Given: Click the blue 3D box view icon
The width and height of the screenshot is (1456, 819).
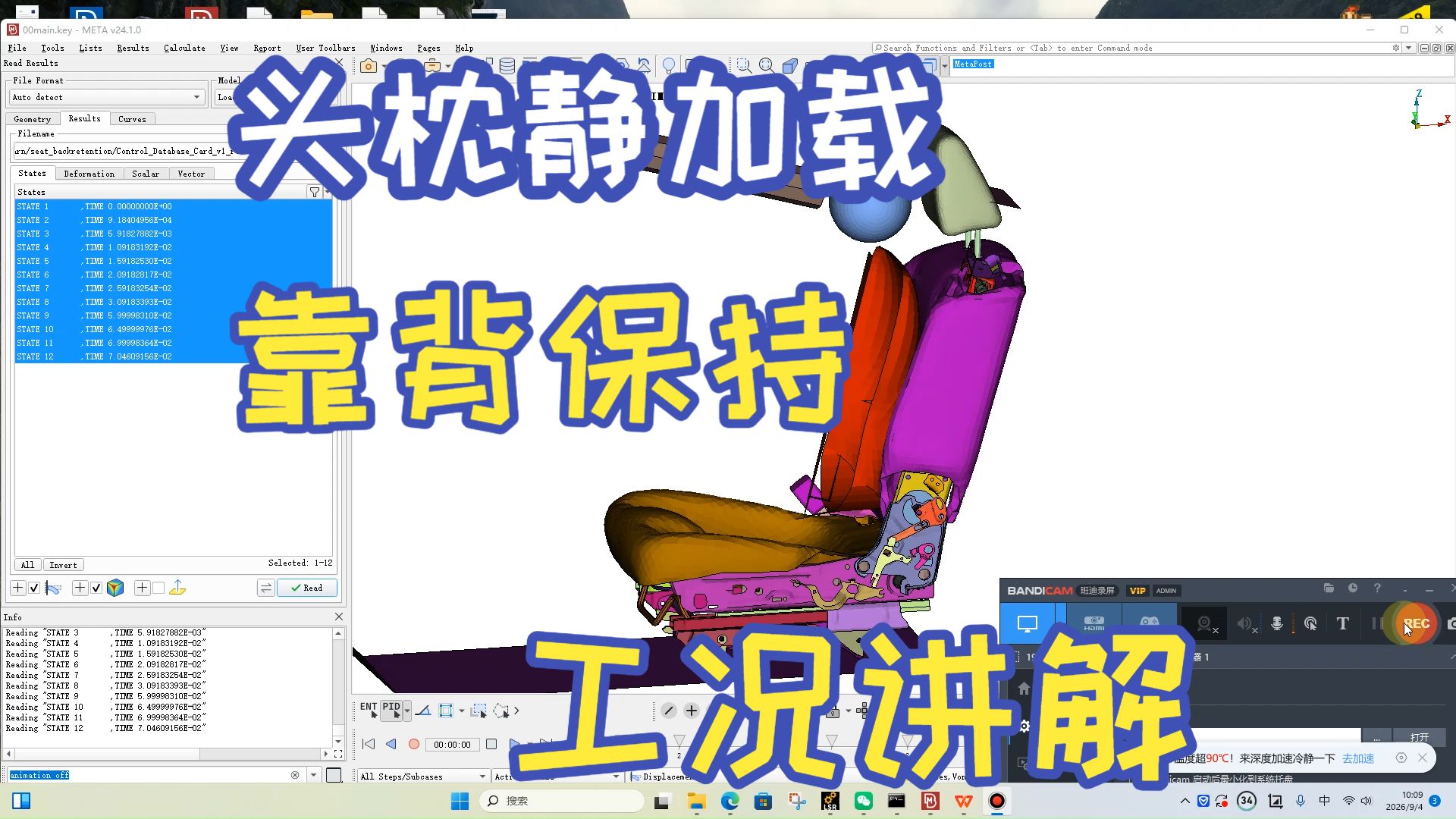Looking at the screenshot, I should tap(790, 66).
